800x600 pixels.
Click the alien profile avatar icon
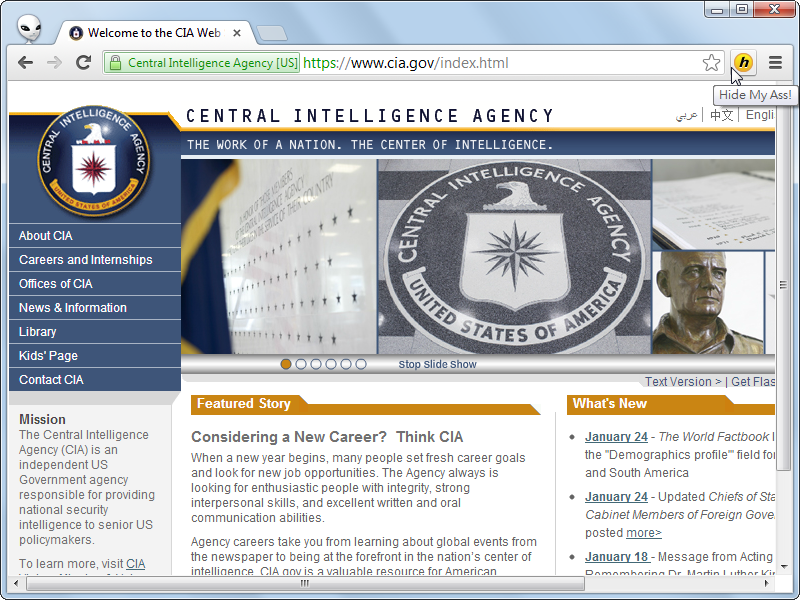coord(29,28)
